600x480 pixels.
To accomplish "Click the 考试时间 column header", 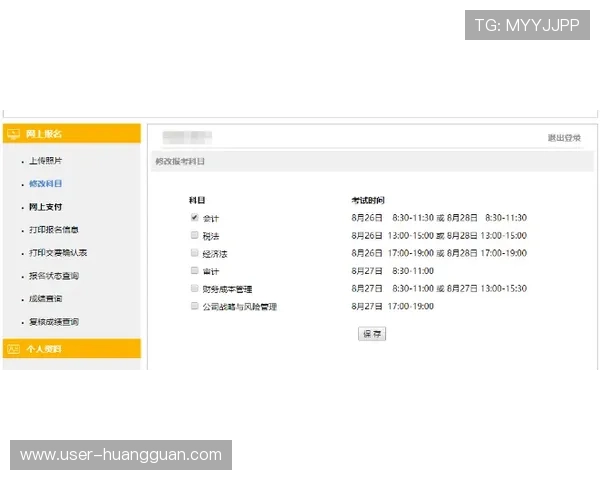I will (368, 200).
